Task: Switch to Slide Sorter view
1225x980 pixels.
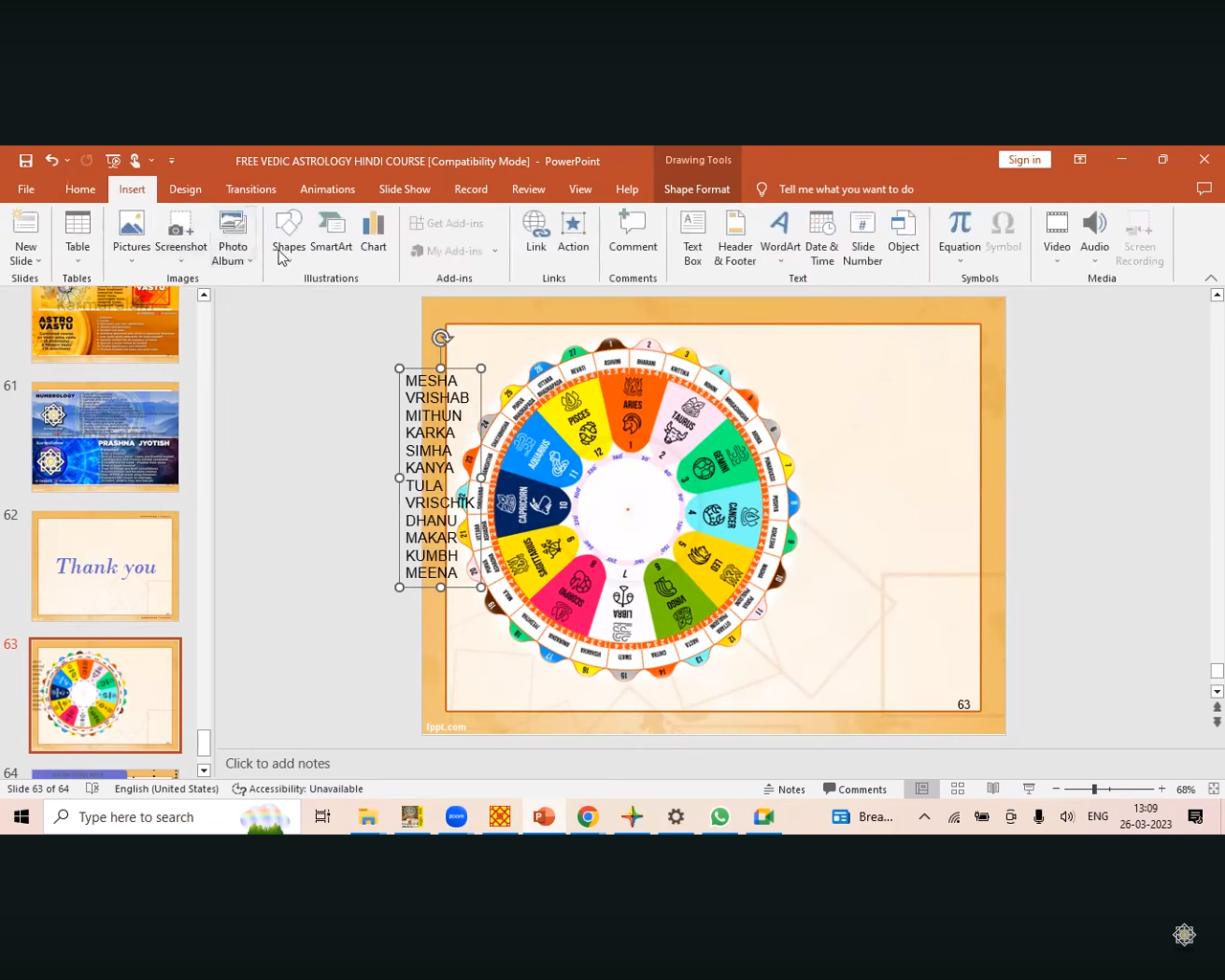Action: 957,789
